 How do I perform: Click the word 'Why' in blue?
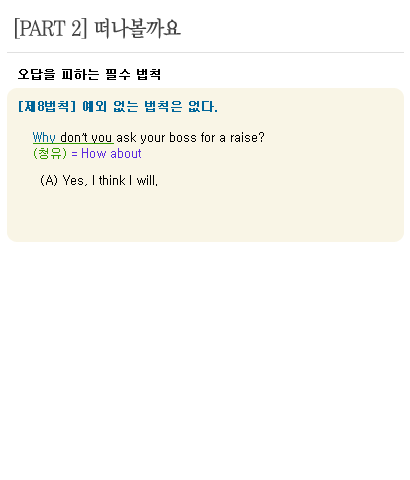(x=44, y=138)
